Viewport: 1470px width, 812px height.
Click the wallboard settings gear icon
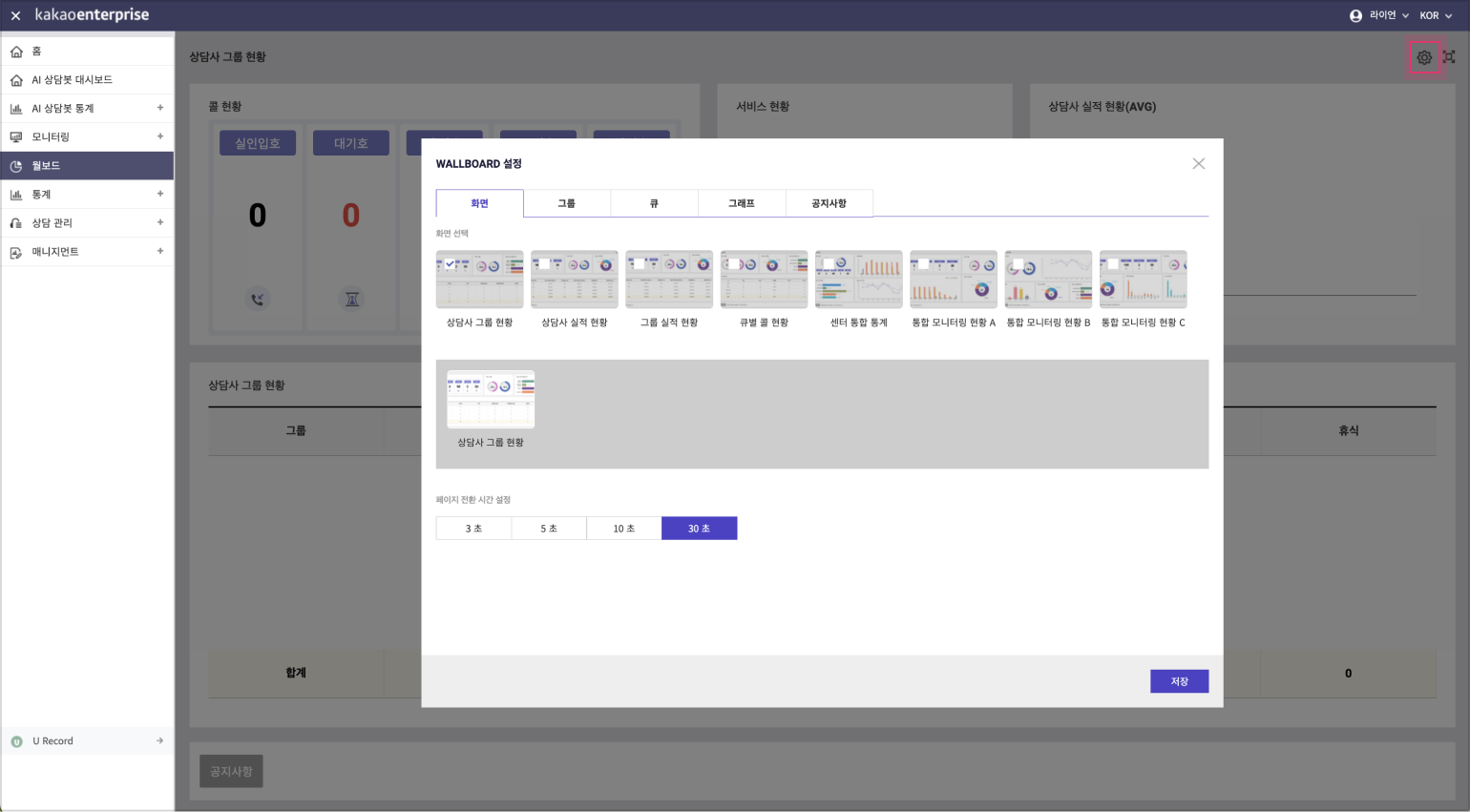(x=1423, y=57)
